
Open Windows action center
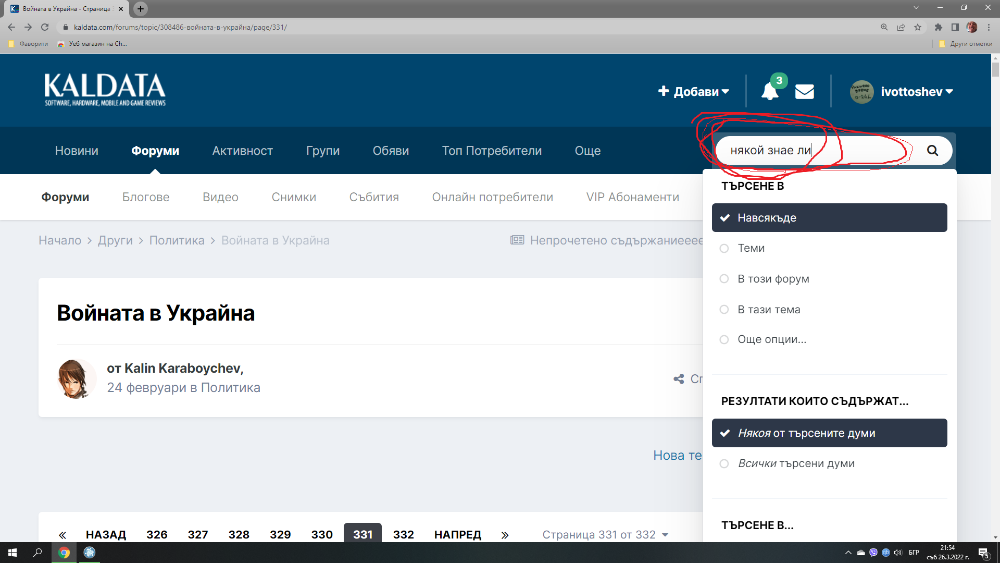point(984,553)
